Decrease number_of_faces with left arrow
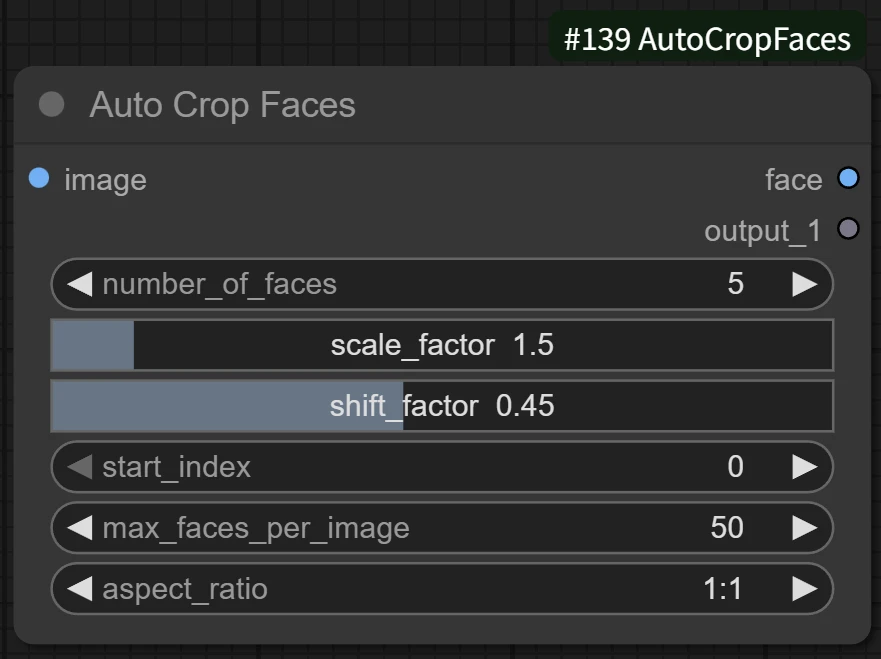Image resolution: width=881 pixels, height=659 pixels. click(x=80, y=284)
